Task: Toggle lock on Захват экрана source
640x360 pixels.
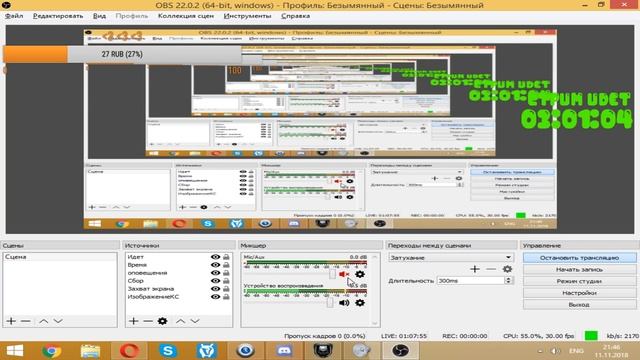Action: click(226, 289)
